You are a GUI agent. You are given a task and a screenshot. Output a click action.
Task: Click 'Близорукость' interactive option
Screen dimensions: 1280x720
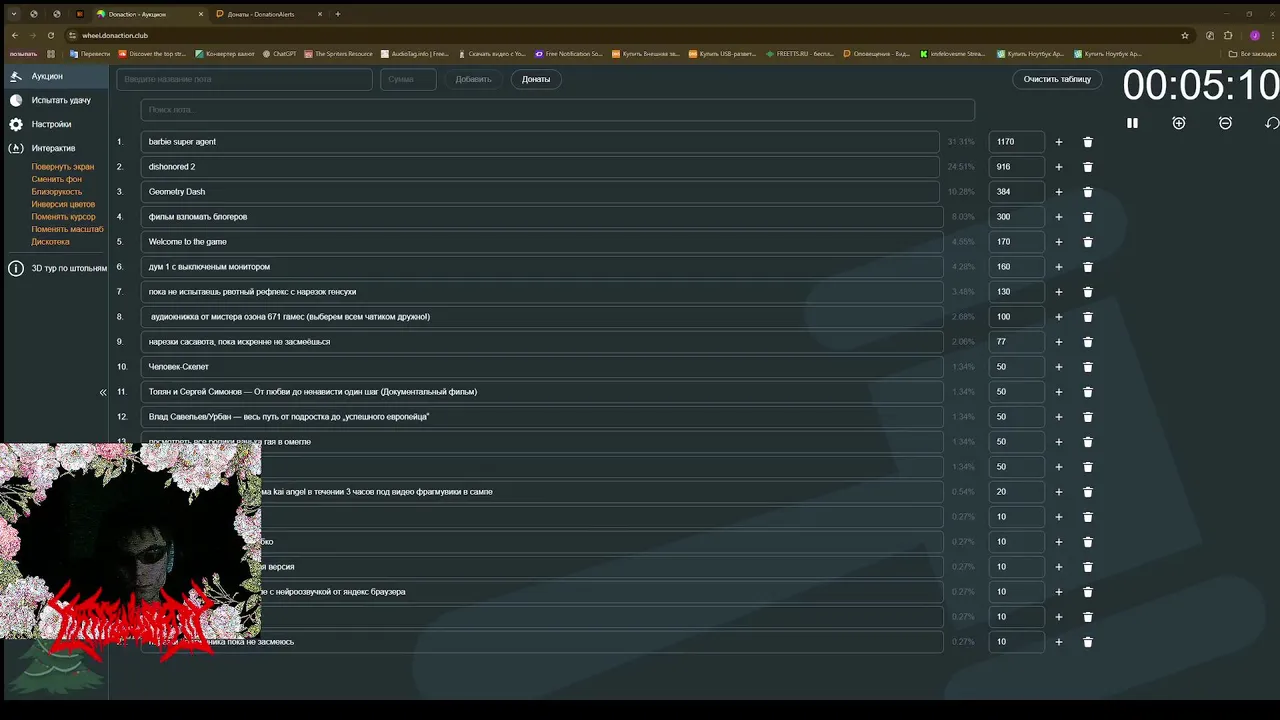coord(56,192)
